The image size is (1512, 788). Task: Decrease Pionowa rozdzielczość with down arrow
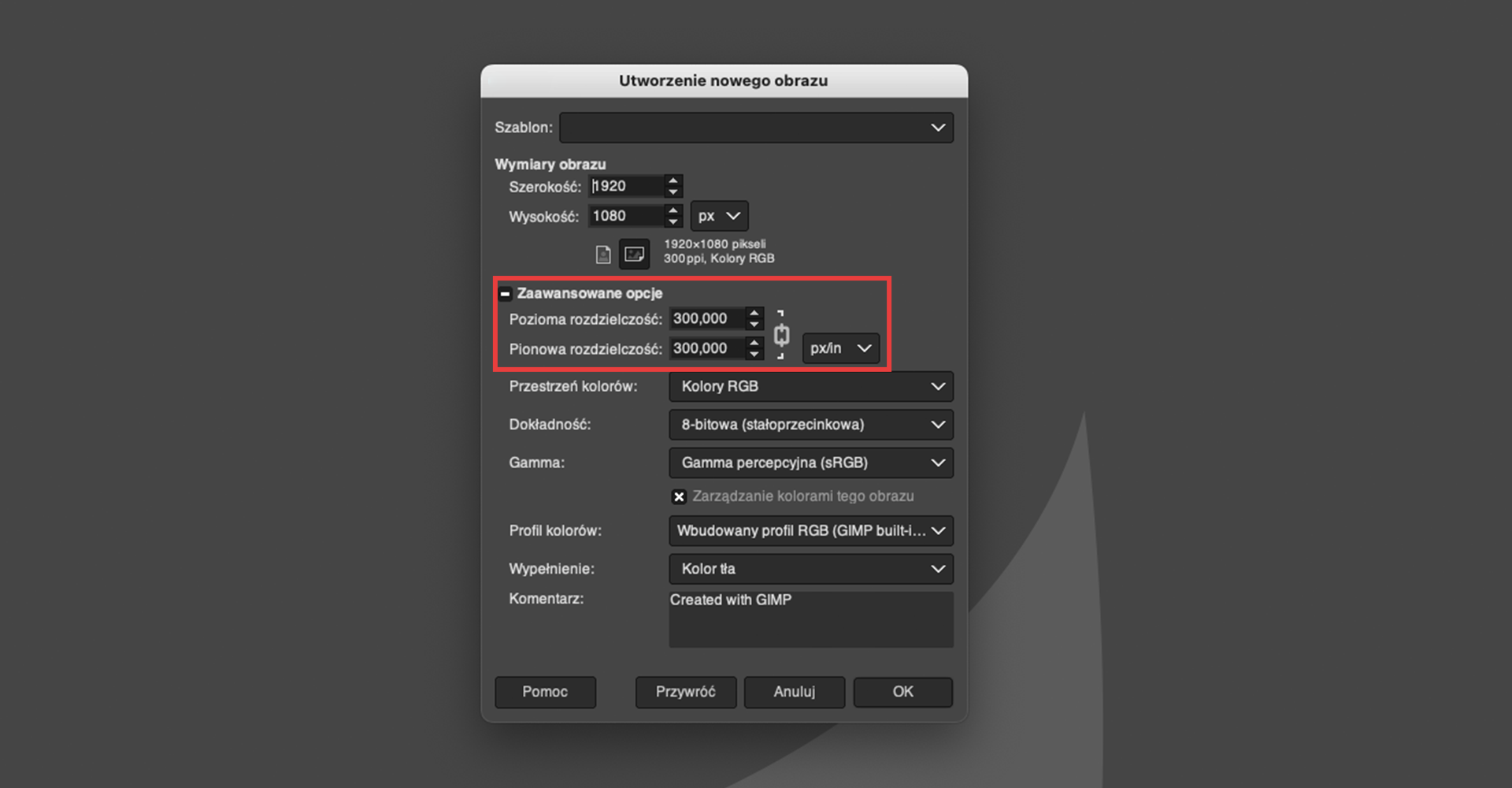click(754, 355)
